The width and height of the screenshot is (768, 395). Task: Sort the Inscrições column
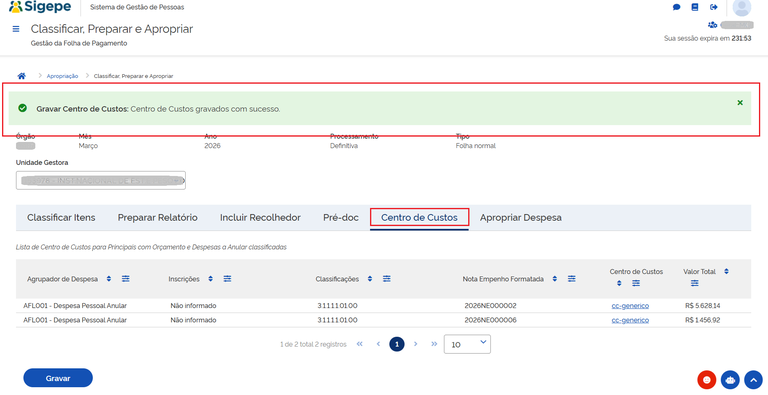pyautogui.click(x=211, y=279)
